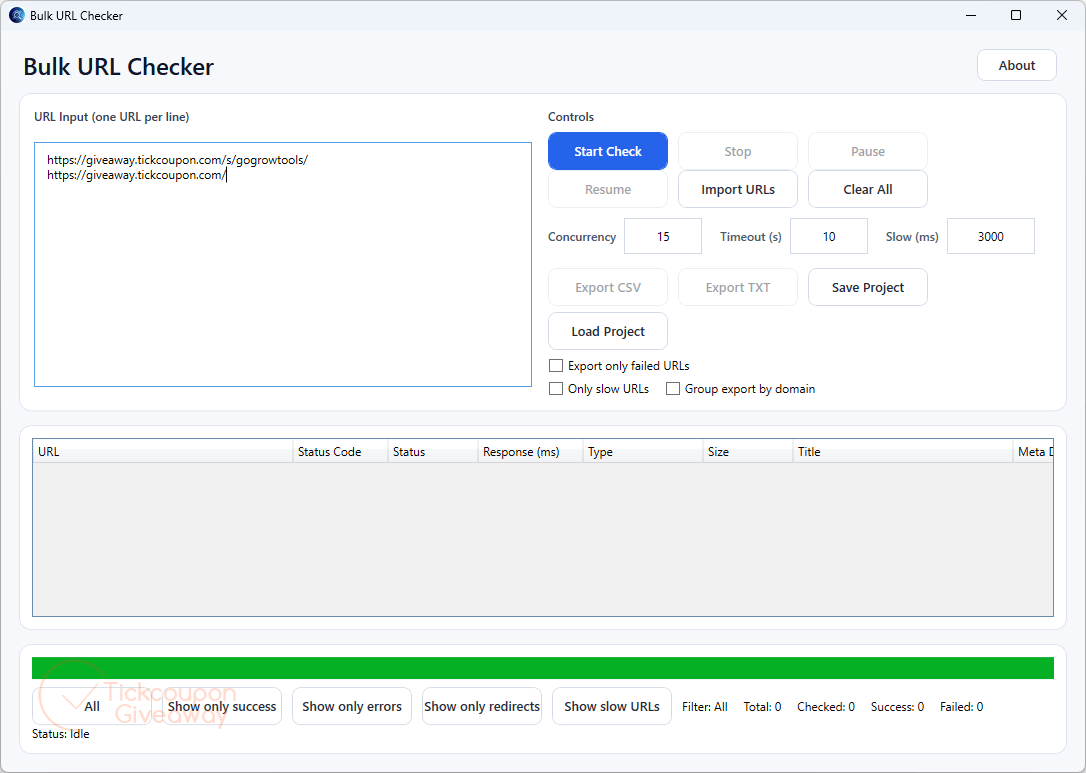This screenshot has width=1086, height=773.
Task: Clear all URLs and results
Action: pos(867,189)
